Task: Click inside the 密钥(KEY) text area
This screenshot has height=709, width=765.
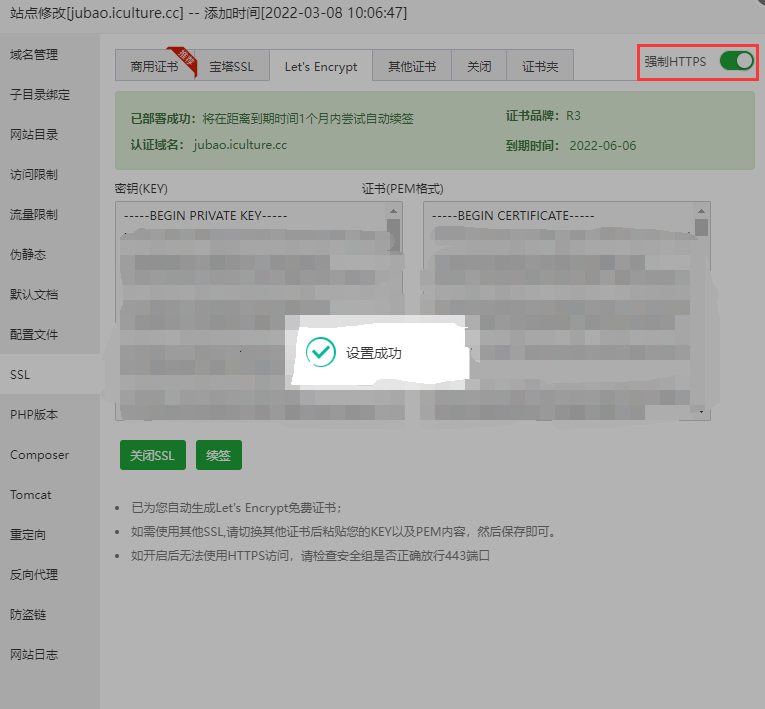Action: click(x=259, y=311)
